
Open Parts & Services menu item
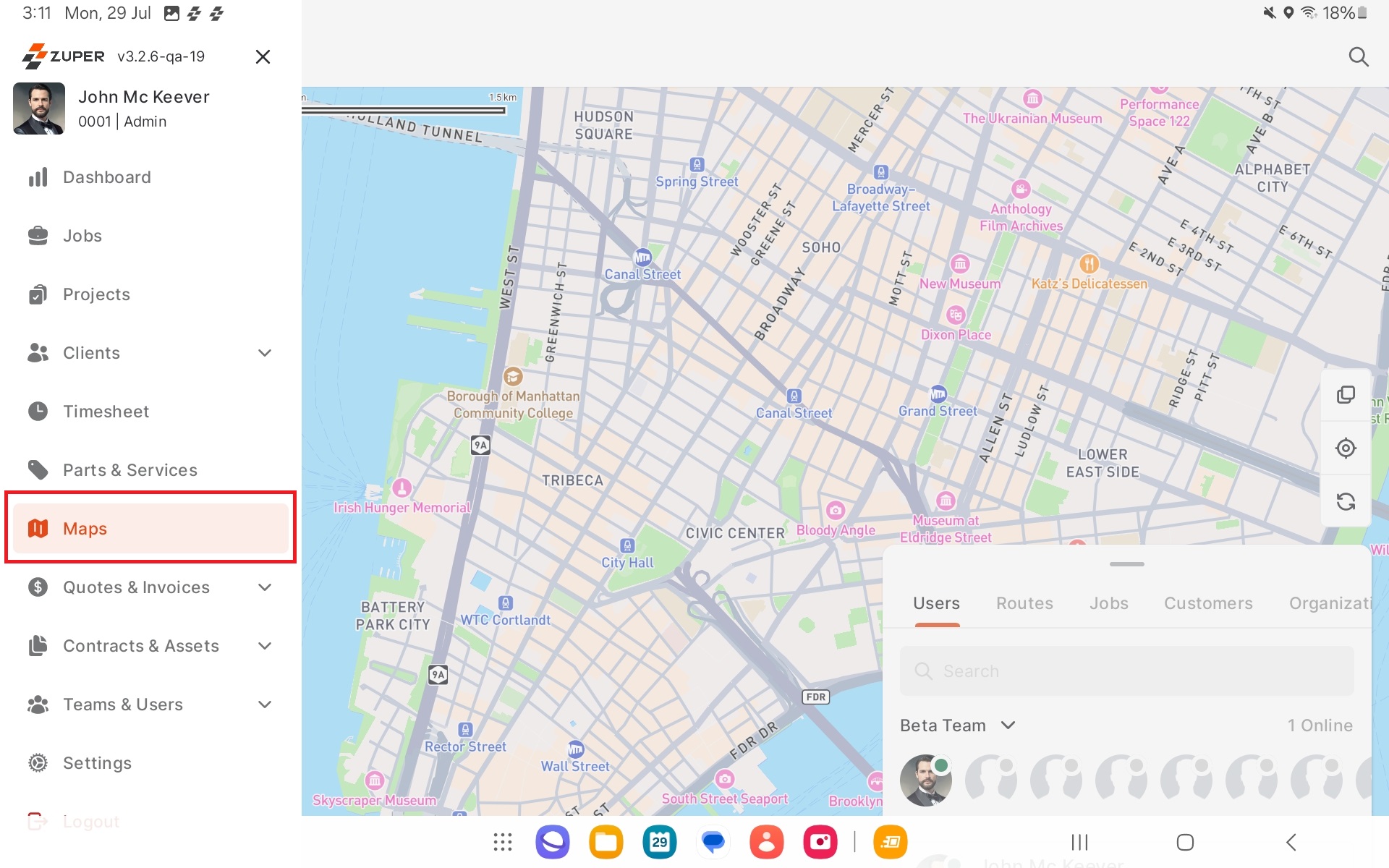129,470
